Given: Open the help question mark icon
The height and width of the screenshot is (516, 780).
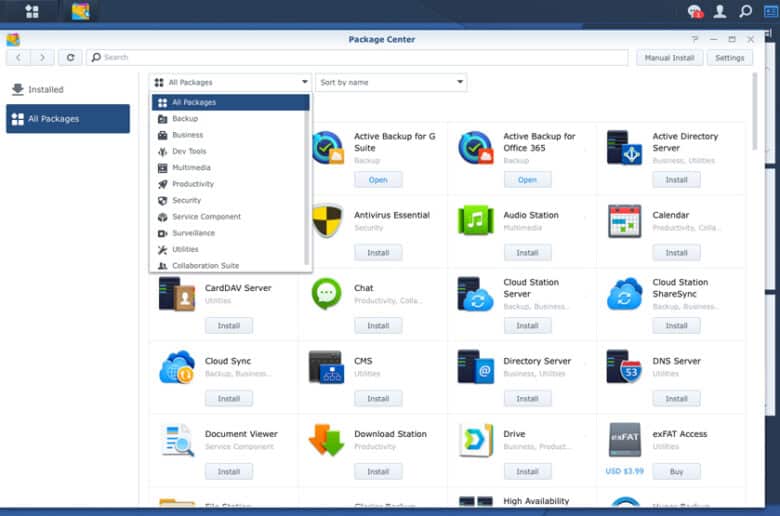Looking at the screenshot, I should [694, 39].
